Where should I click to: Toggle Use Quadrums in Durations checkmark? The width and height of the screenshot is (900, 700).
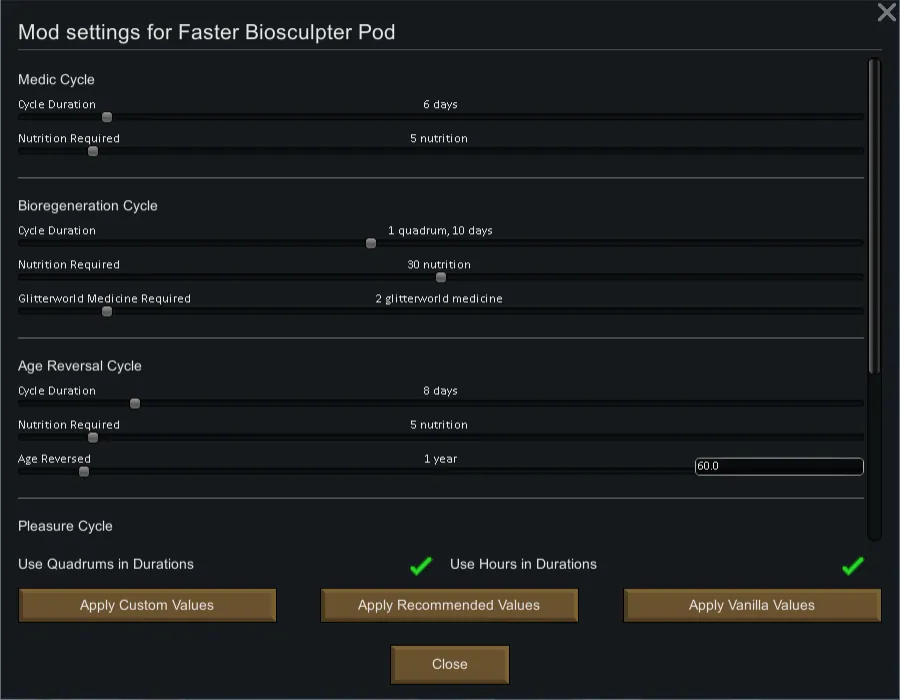(x=421, y=566)
